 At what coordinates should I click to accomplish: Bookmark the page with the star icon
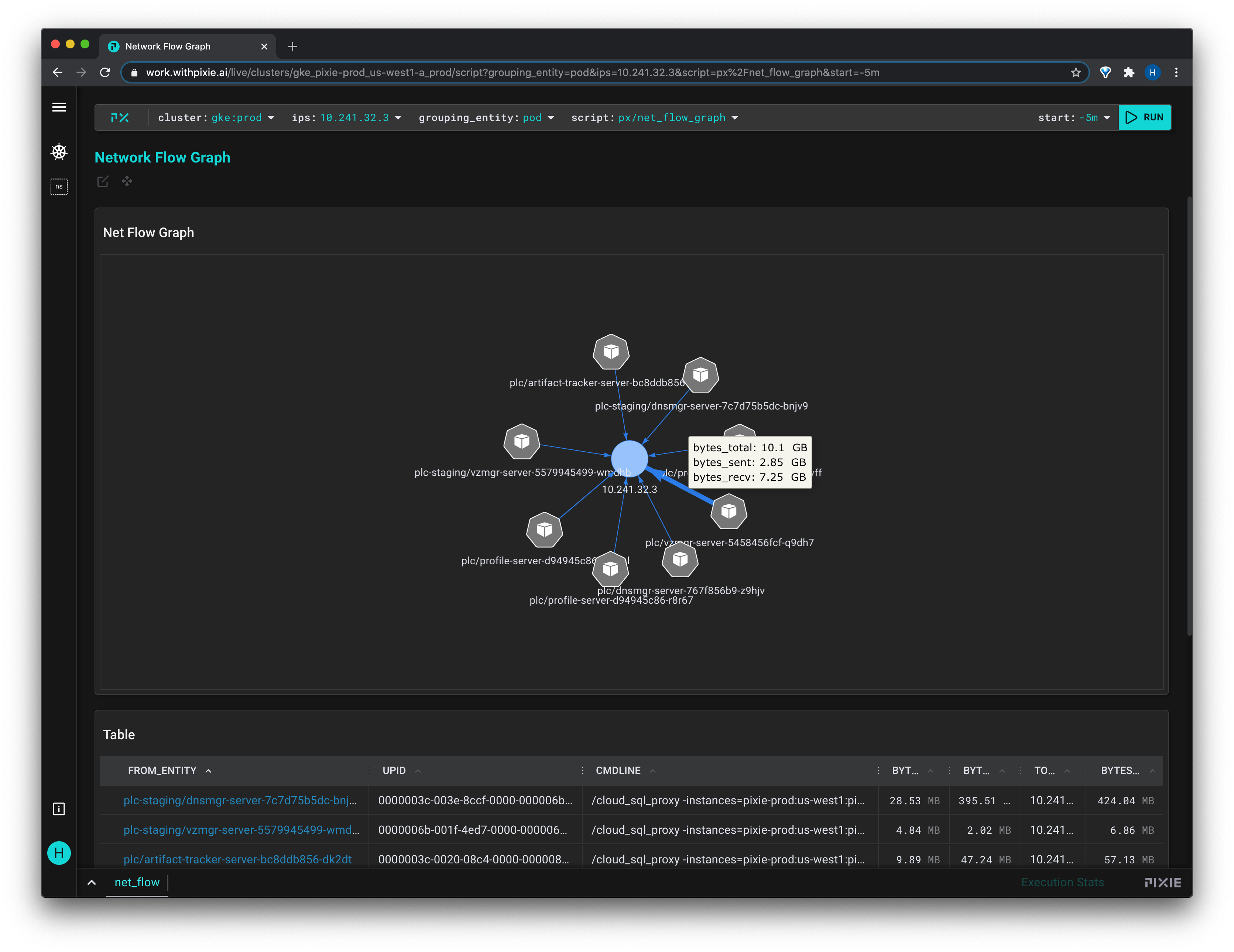(1075, 72)
